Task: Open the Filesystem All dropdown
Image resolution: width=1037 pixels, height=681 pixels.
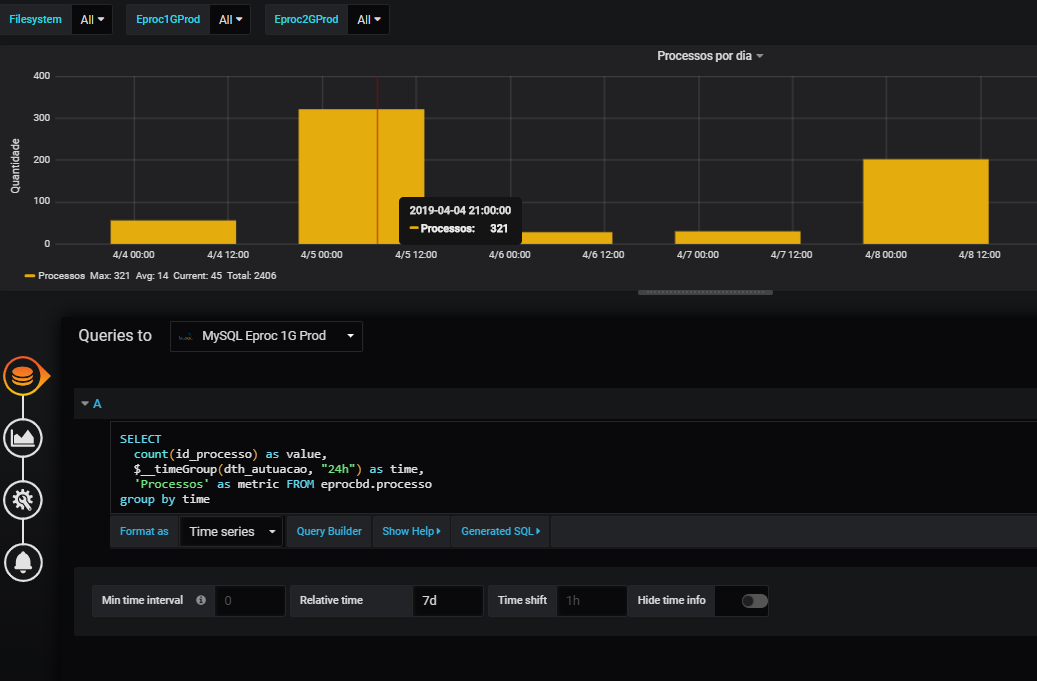Action: tap(91, 18)
